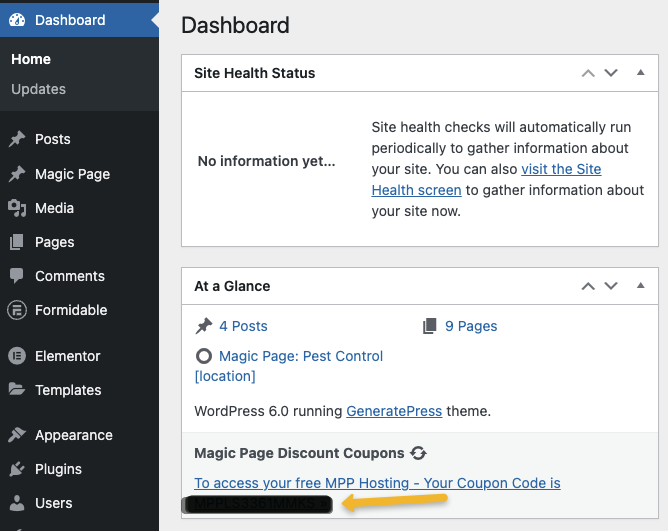The width and height of the screenshot is (668, 531).
Task: Move Site Health Status widget up
Action: click(x=588, y=73)
